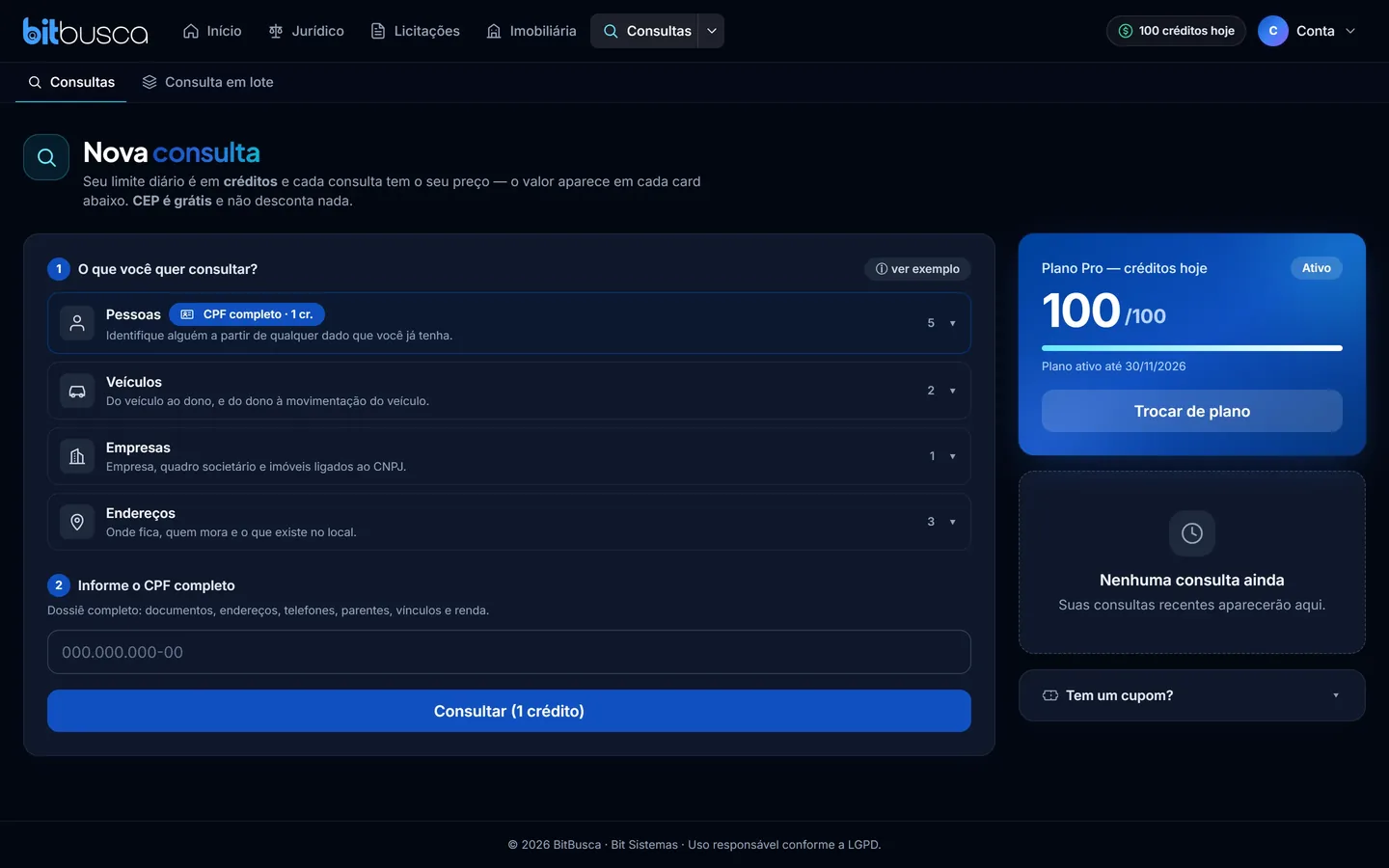
Task: Expand the Veículos category chevron
Action: click(x=952, y=391)
